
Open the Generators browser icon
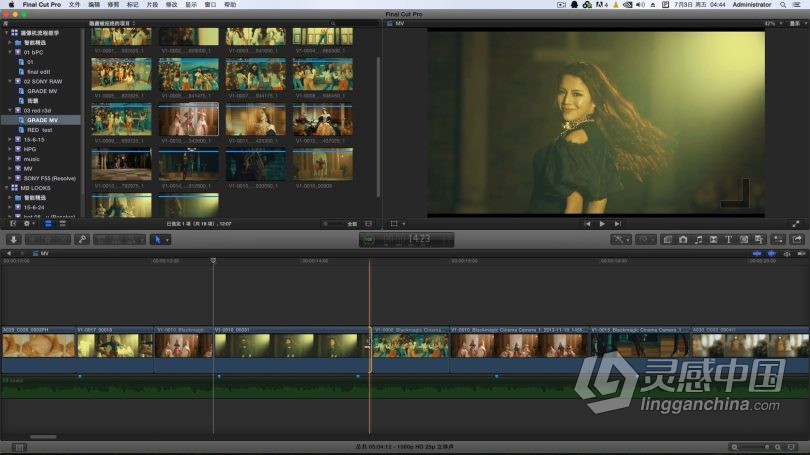pyautogui.click(x=744, y=240)
